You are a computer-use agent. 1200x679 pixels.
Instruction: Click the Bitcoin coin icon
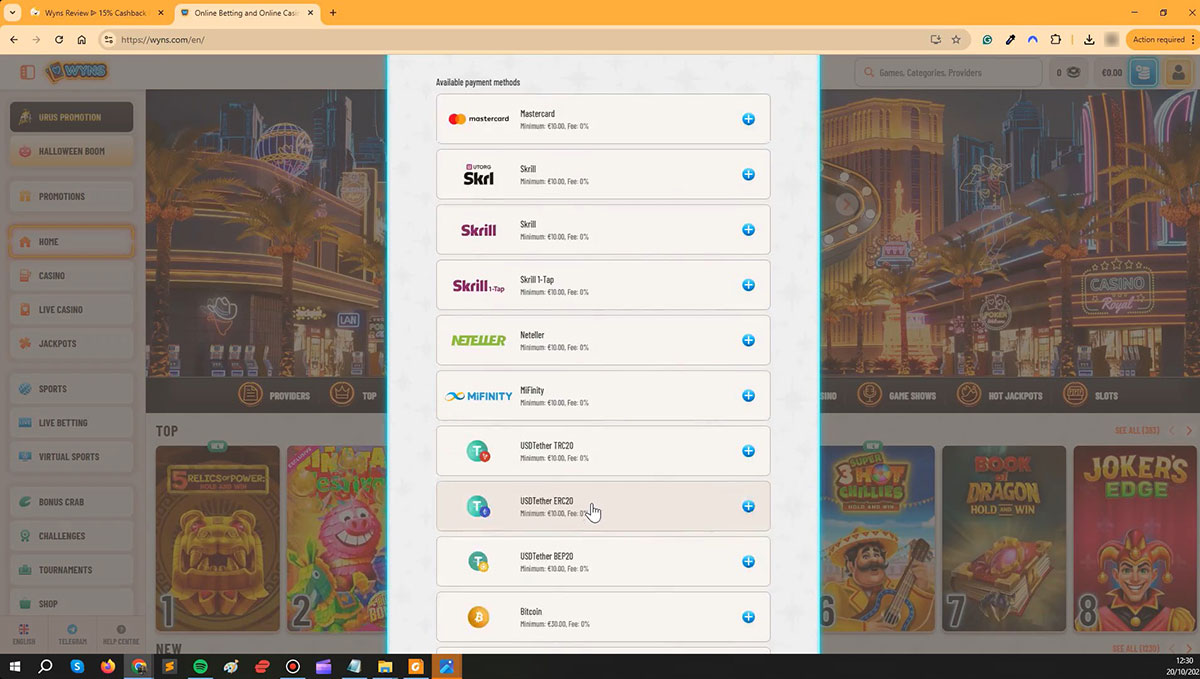click(x=479, y=617)
